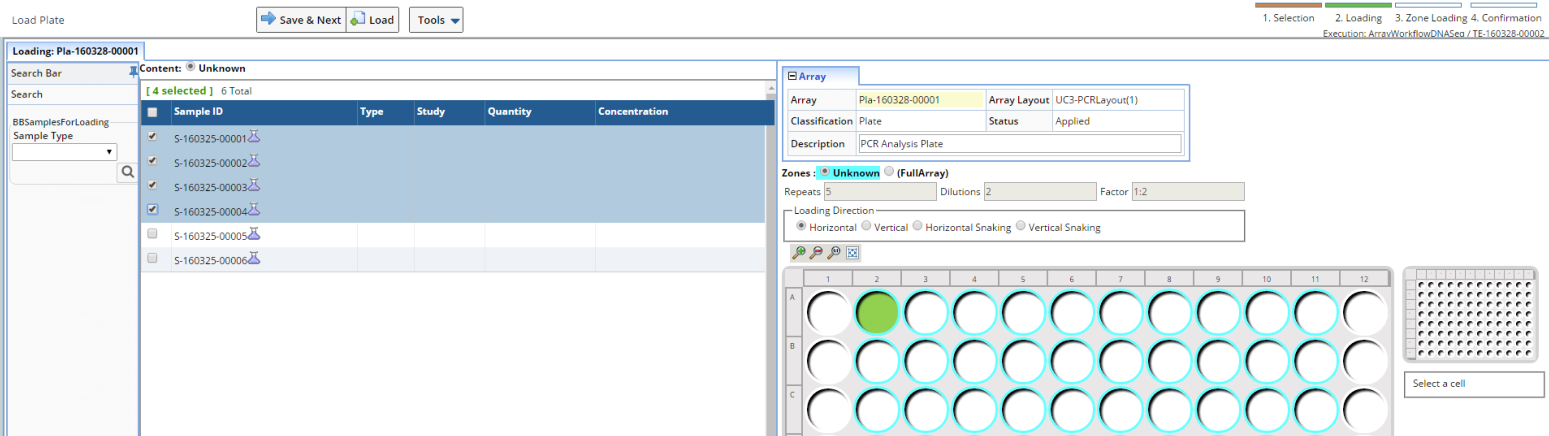The image size is (1549, 436).
Task: Uncheck the checkbox for S-160325-00001
Action: (x=152, y=137)
